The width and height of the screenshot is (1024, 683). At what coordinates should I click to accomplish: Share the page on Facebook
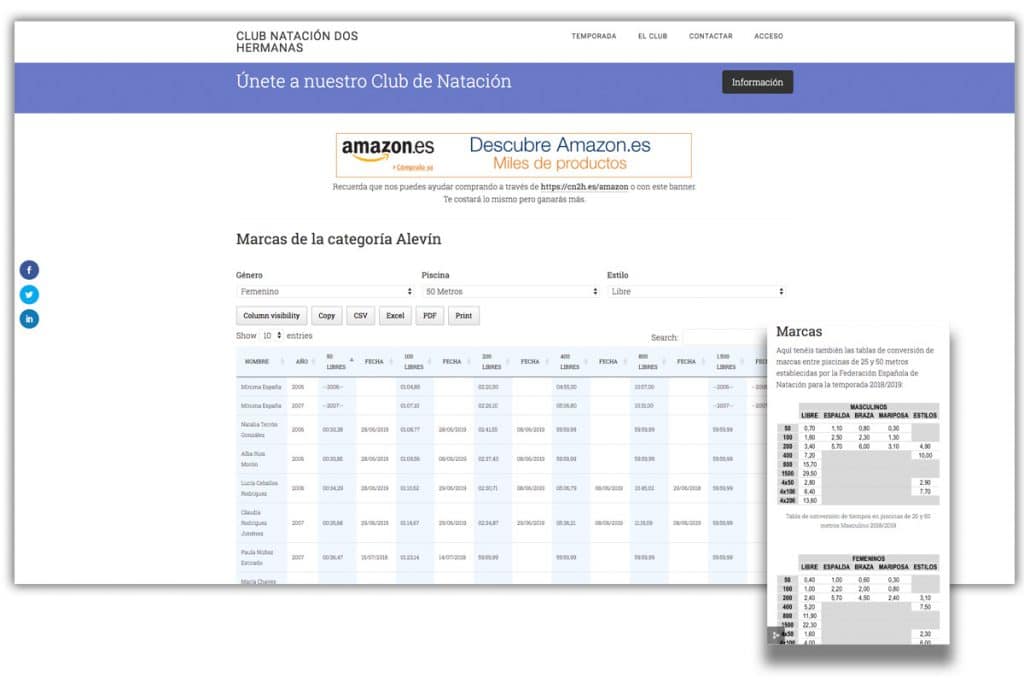[x=29, y=270]
